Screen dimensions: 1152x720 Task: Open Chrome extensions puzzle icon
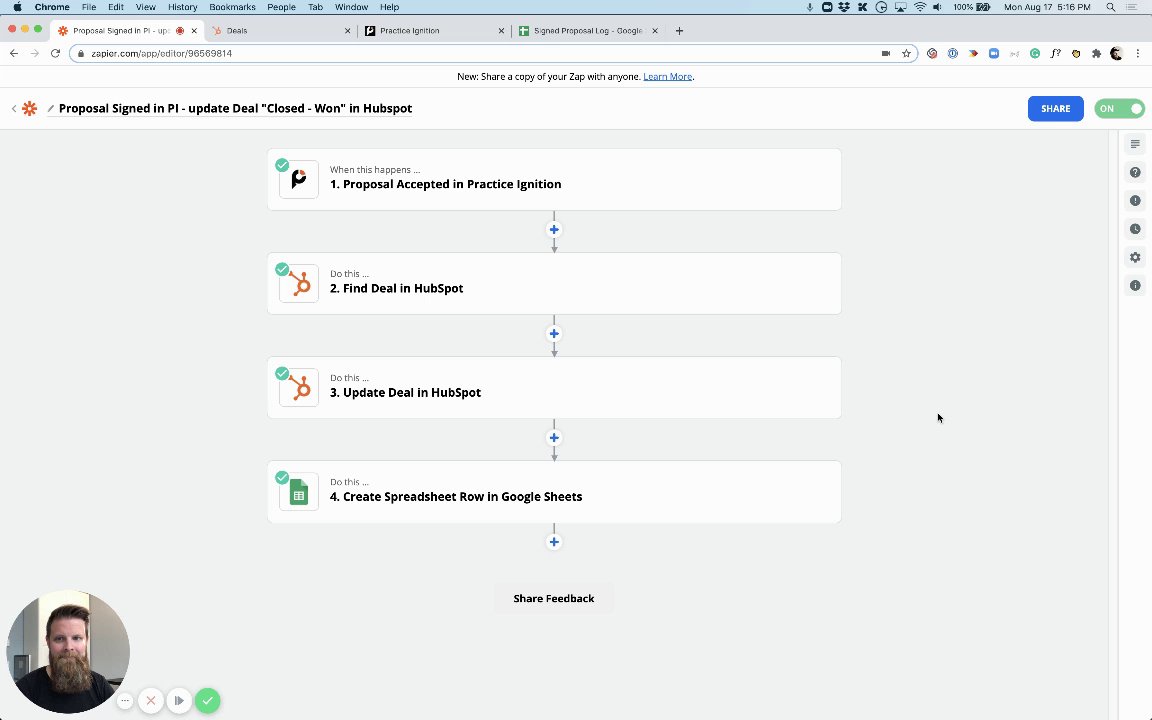(1097, 53)
